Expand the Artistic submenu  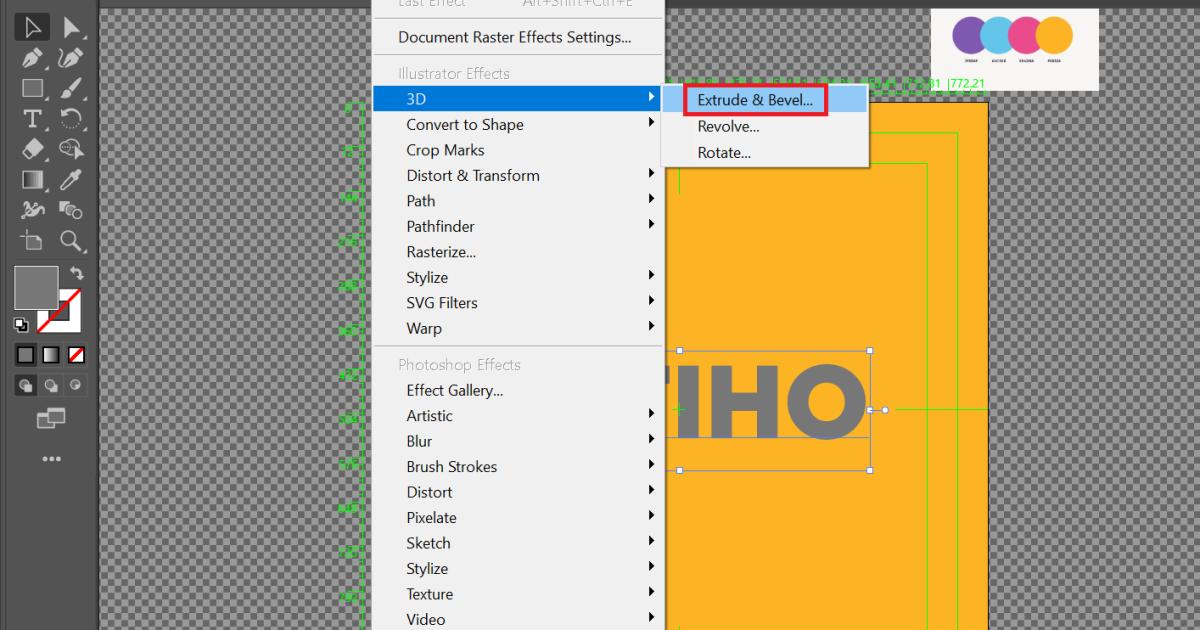click(517, 416)
